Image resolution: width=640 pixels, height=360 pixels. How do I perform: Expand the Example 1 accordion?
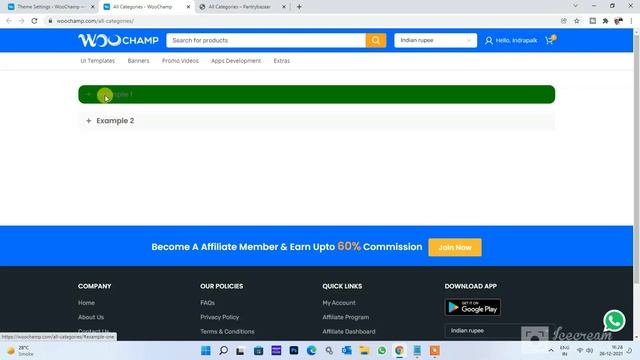click(x=316, y=94)
